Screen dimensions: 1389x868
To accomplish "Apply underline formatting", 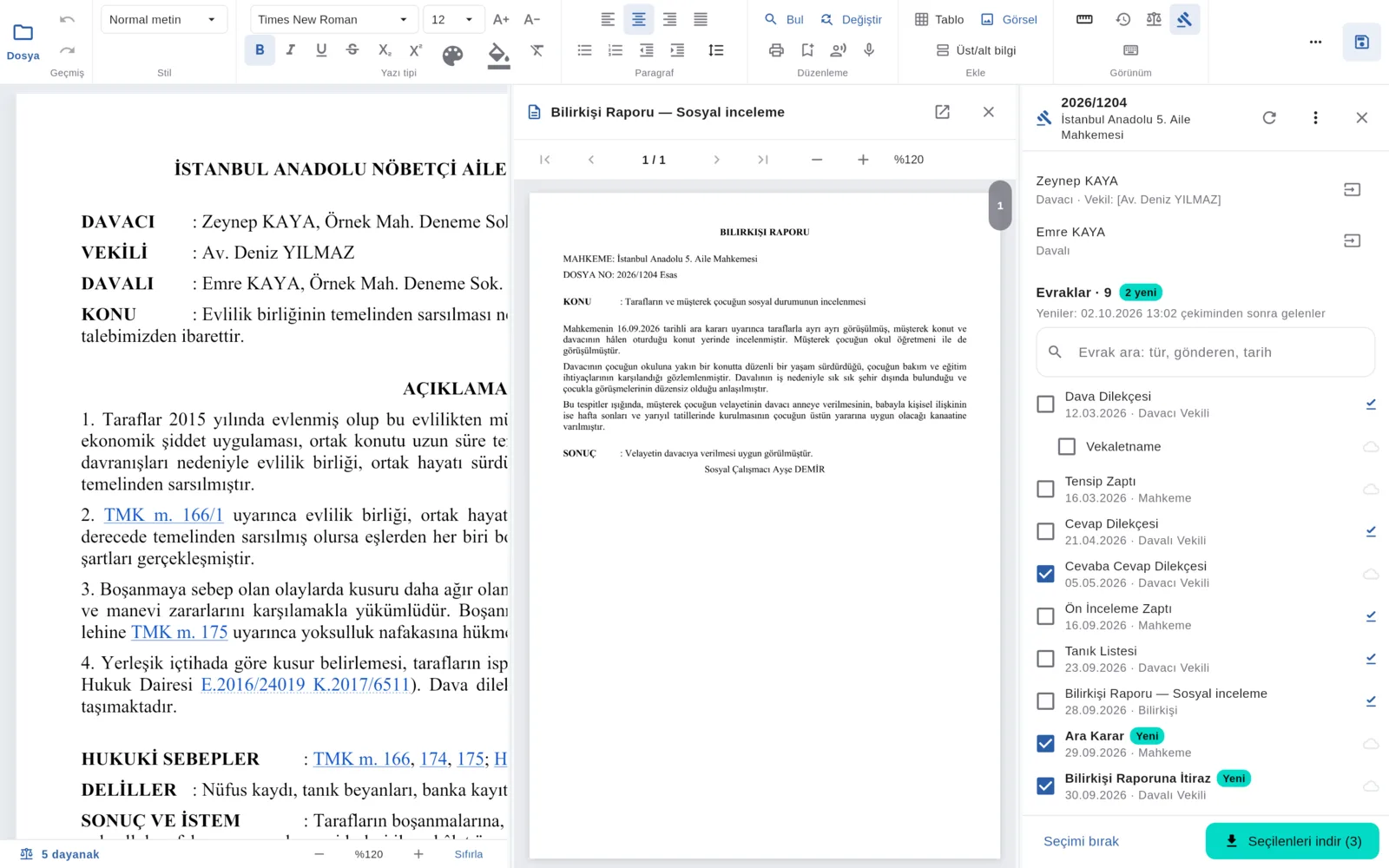I will 321,50.
